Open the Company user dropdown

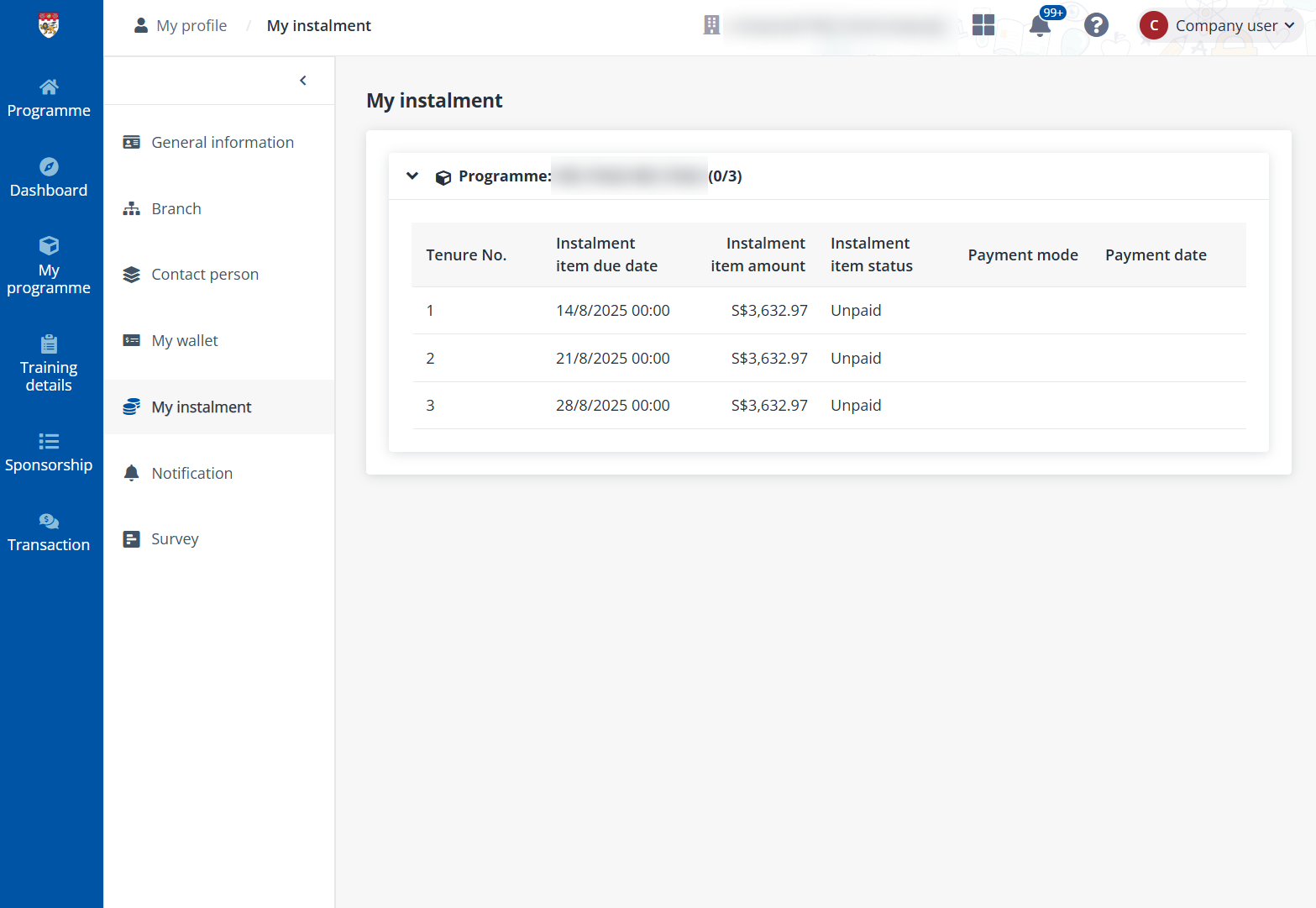click(x=1220, y=25)
